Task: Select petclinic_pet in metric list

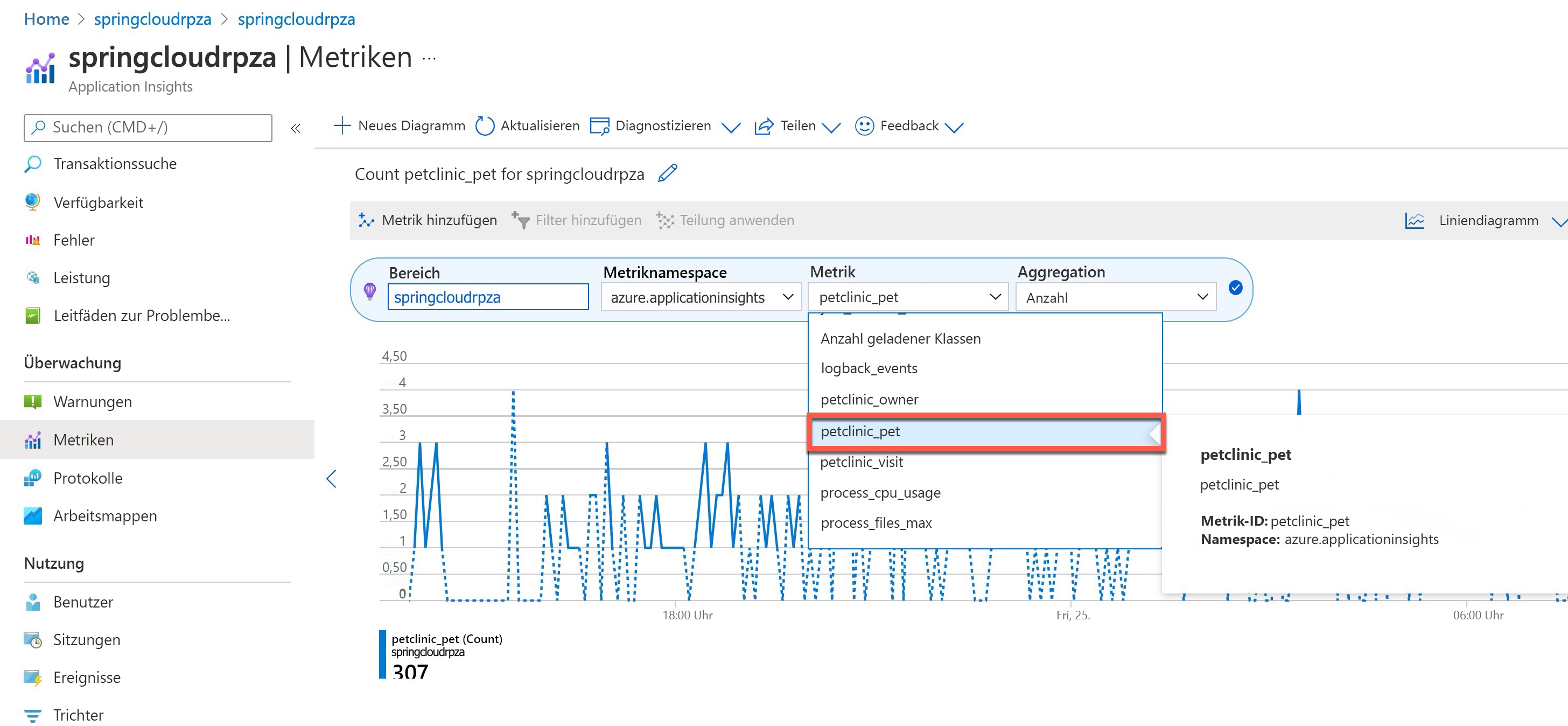Action: (985, 432)
